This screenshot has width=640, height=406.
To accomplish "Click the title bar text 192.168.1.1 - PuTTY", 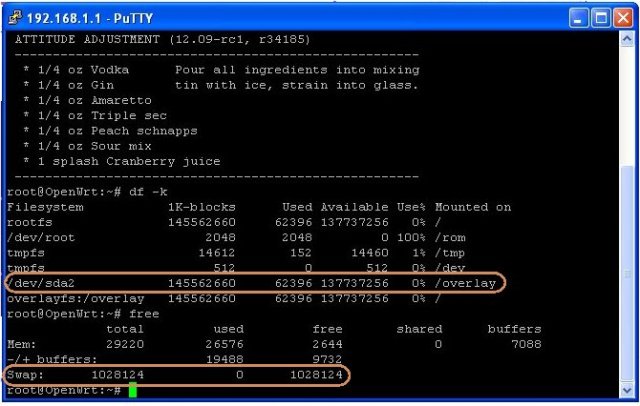I will (82, 15).
